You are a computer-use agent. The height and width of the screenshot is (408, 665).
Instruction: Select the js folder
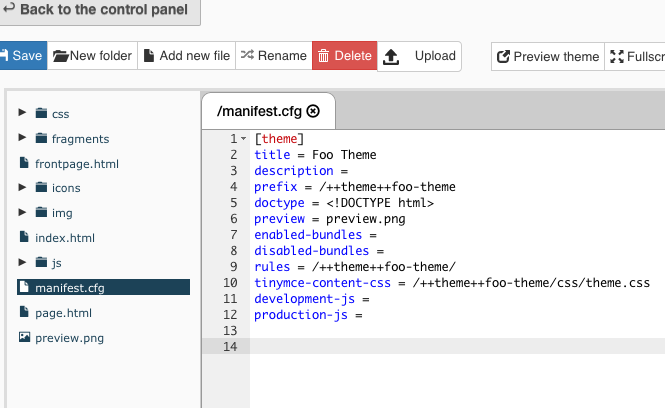pos(56,263)
